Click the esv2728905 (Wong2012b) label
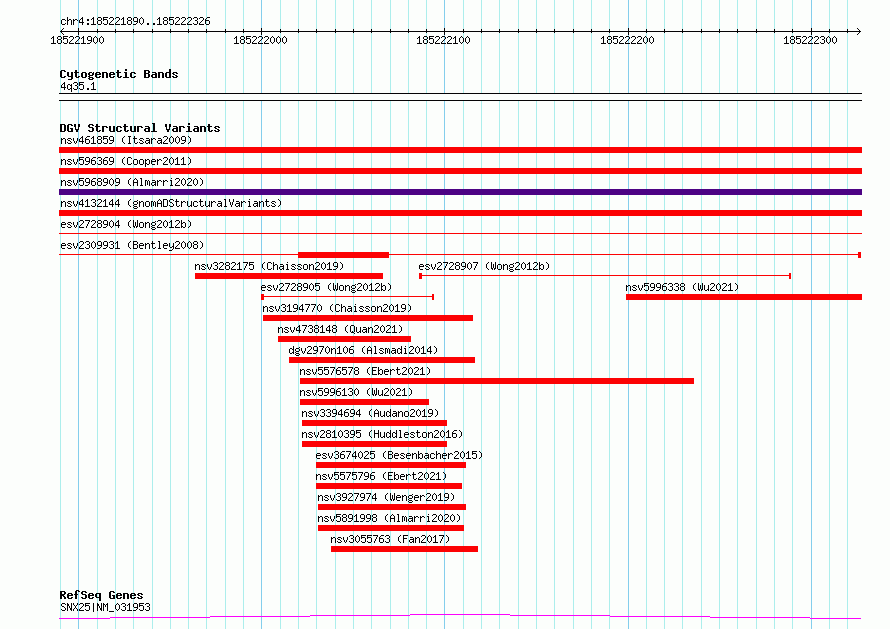 pyautogui.click(x=326, y=287)
